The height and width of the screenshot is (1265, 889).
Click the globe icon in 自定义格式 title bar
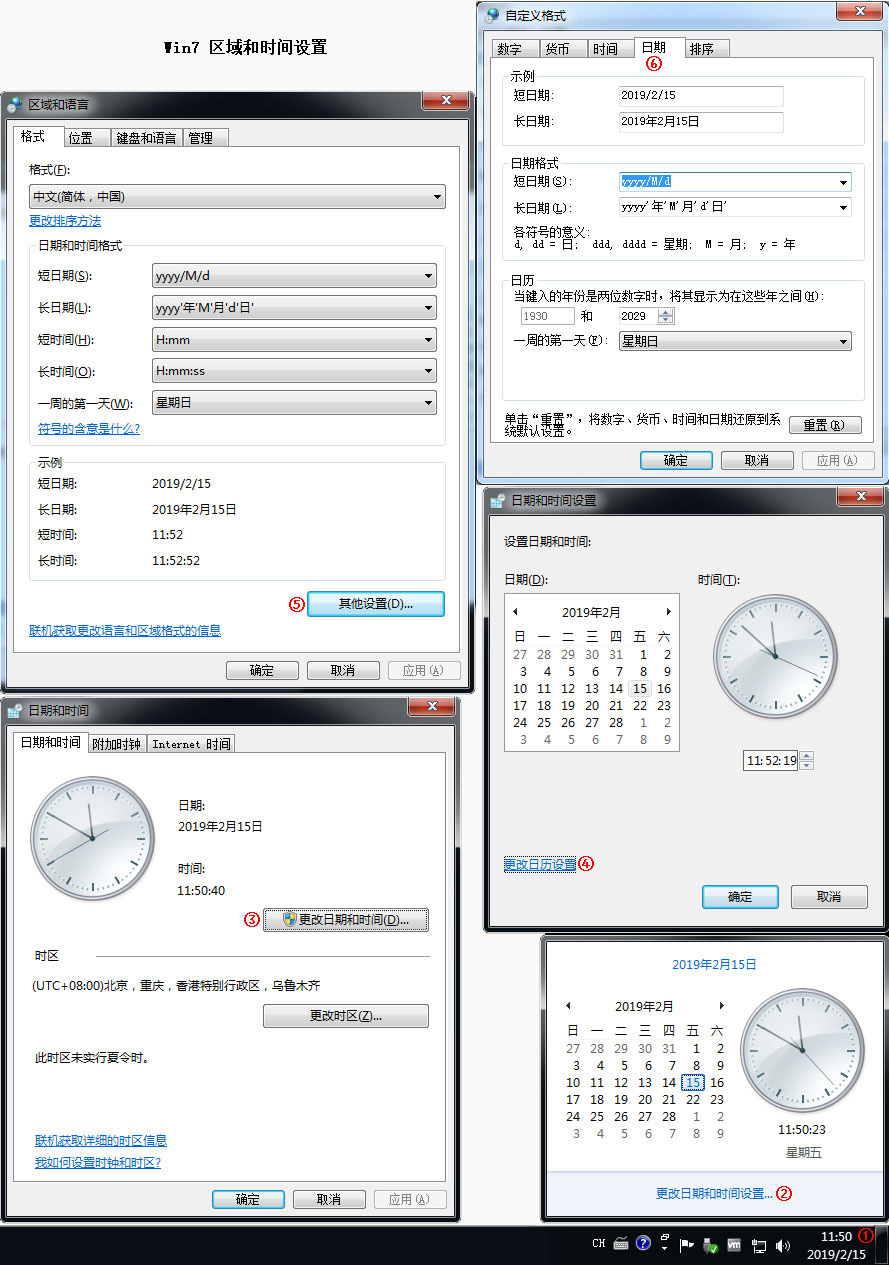492,15
